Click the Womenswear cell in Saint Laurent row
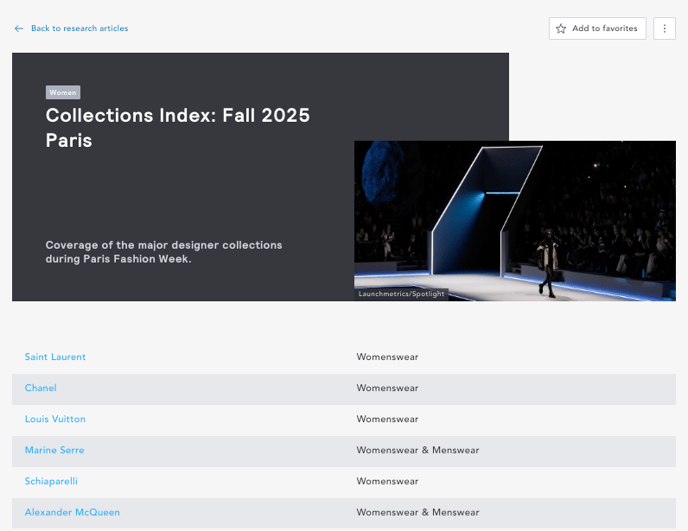Image resolution: width=688 pixels, height=531 pixels. point(387,357)
